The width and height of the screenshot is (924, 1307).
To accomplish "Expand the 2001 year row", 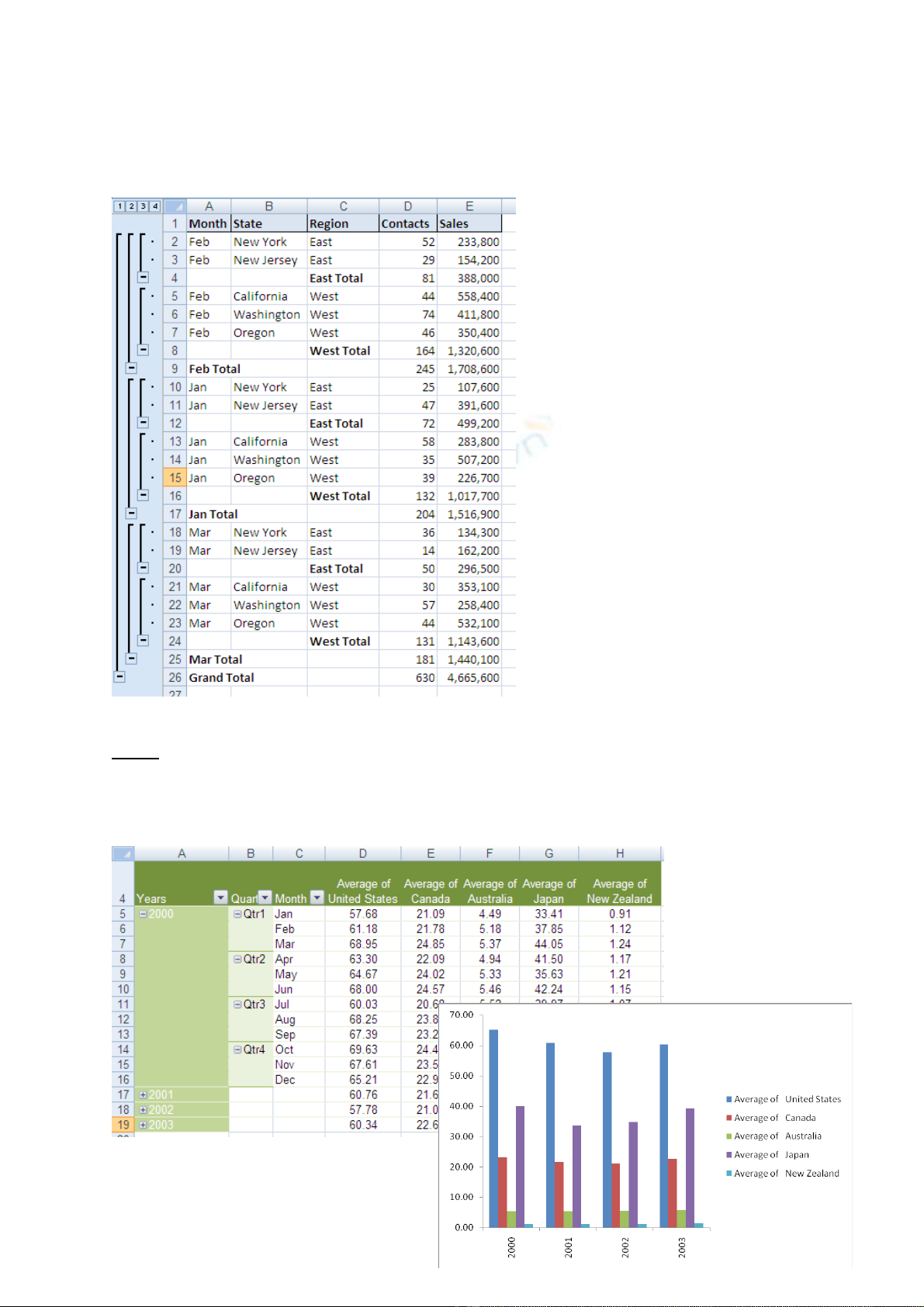I will click(143, 1095).
